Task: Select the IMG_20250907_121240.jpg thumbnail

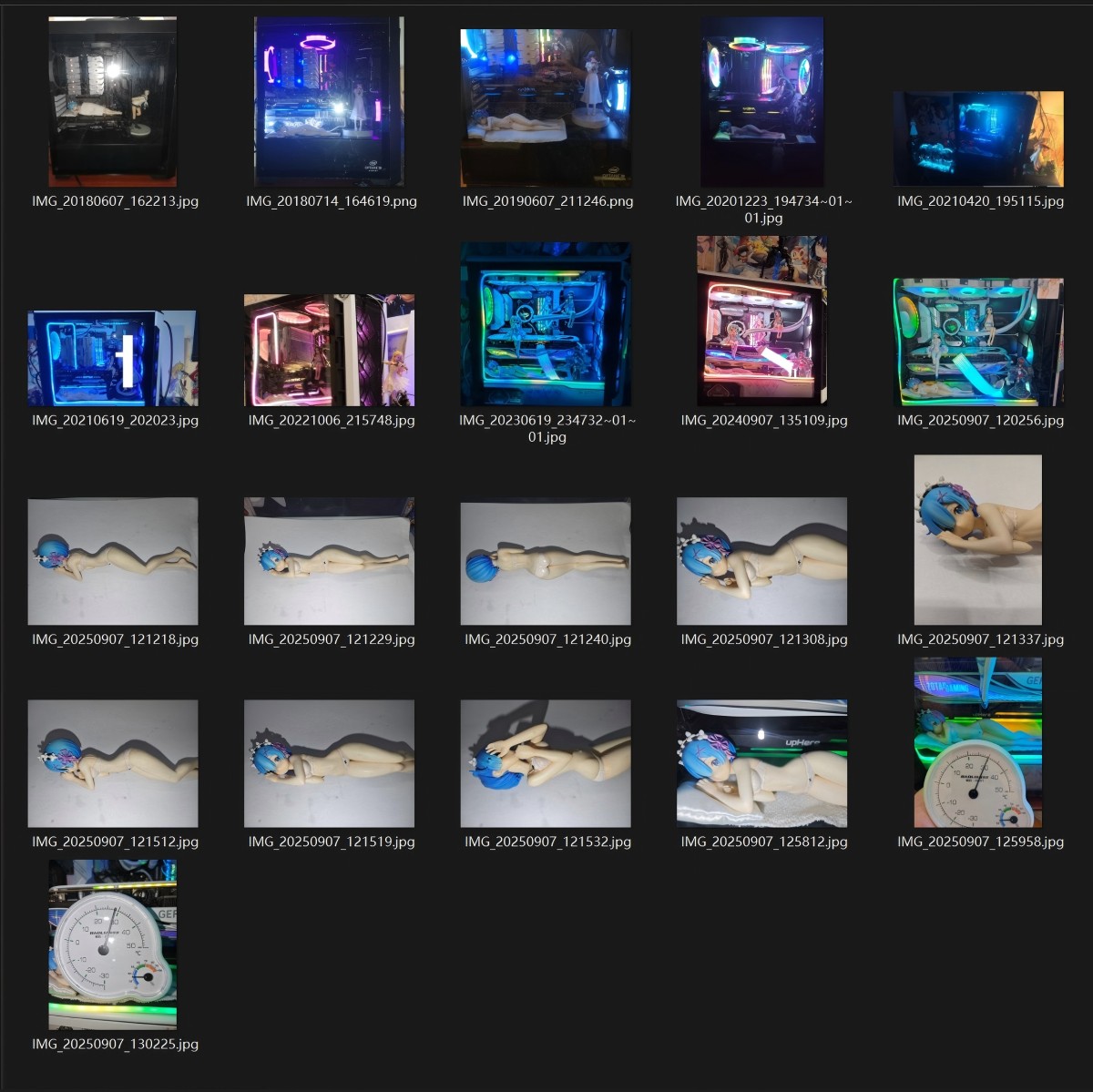Action: [x=546, y=561]
